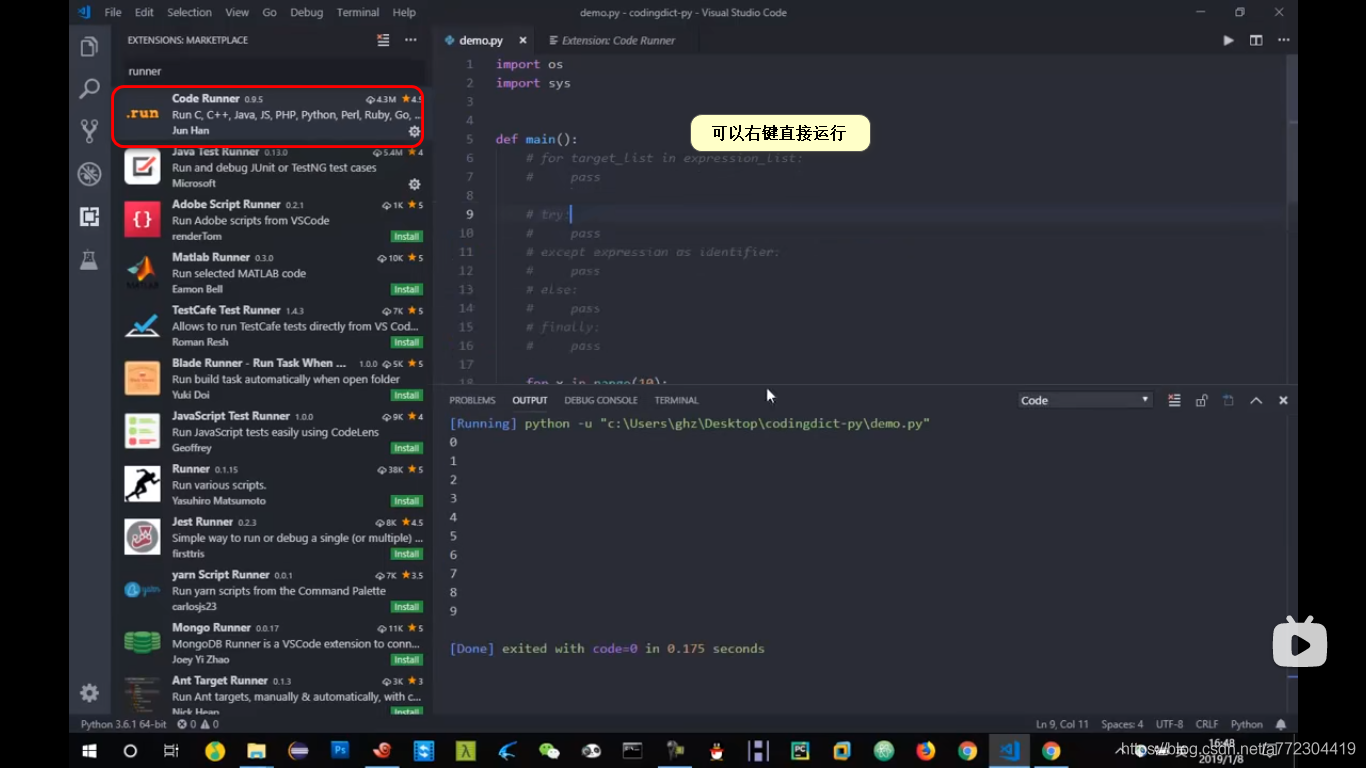
Task: Open the File menu
Action: click(113, 12)
